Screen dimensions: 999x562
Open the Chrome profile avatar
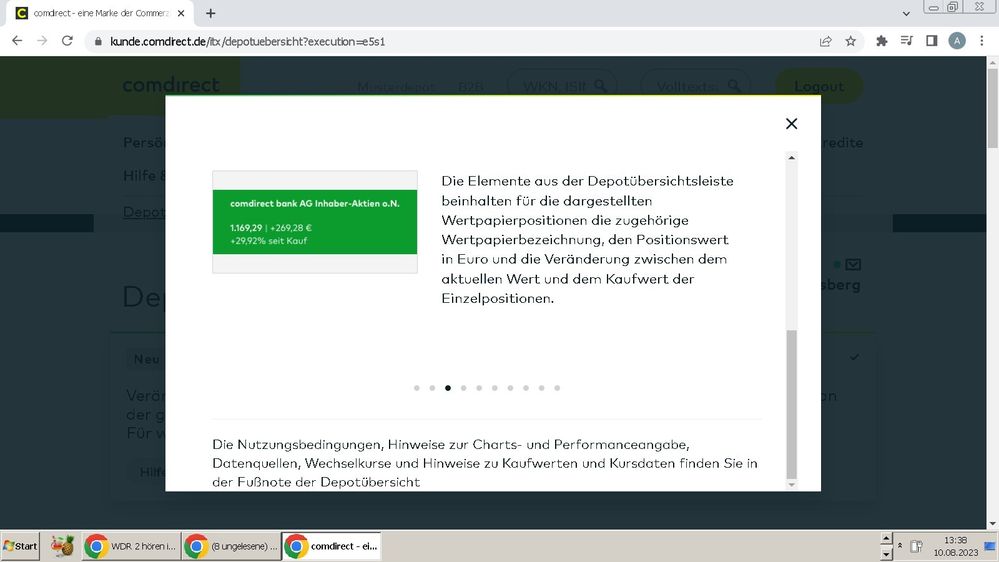pyautogui.click(x=956, y=41)
